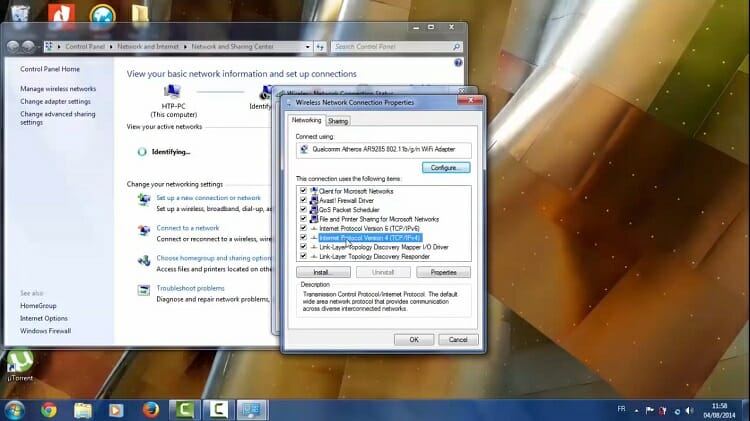Click the Control Panel forward arrow
Screen dimensions: 750x421
coord(28,46)
